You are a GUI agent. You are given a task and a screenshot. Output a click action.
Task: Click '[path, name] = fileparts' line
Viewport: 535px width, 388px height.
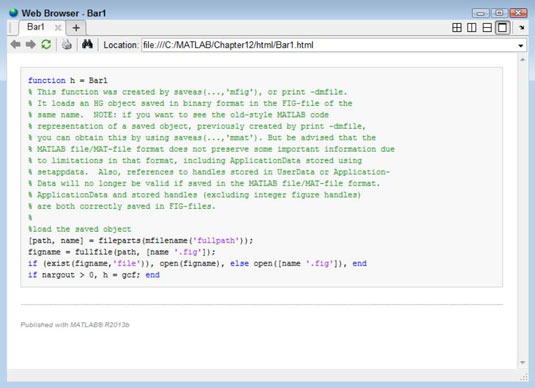point(141,241)
